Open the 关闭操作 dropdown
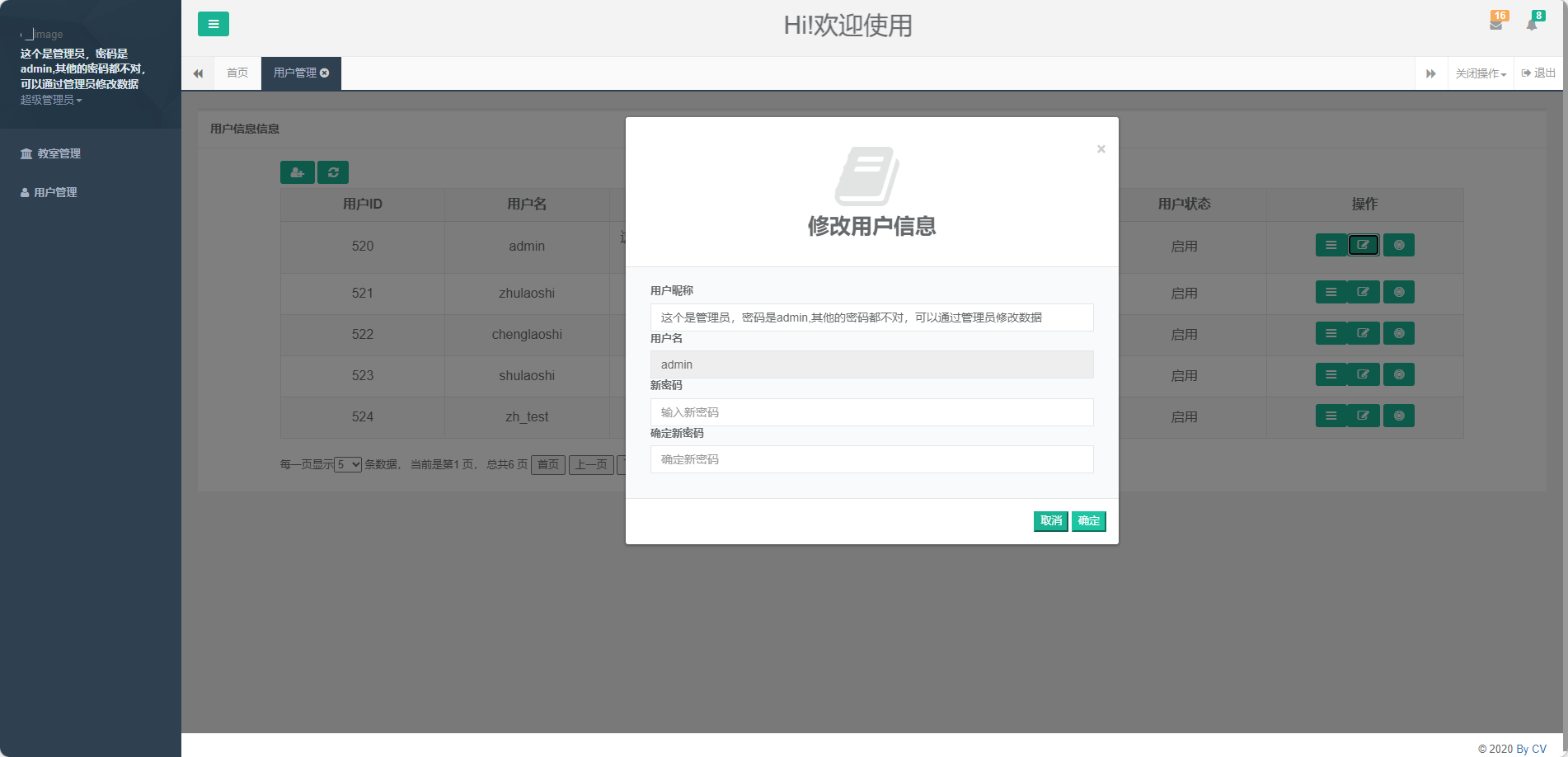Screen dimensions: 1568x757 point(1479,73)
